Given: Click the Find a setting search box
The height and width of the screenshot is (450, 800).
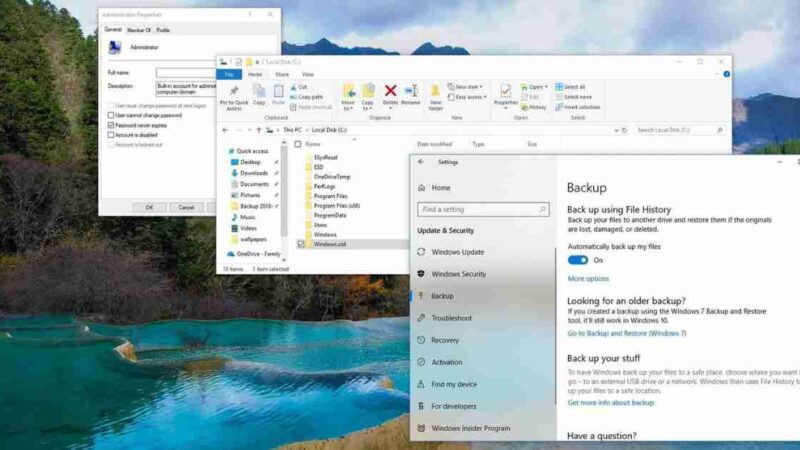Looking at the screenshot, I should (x=483, y=209).
